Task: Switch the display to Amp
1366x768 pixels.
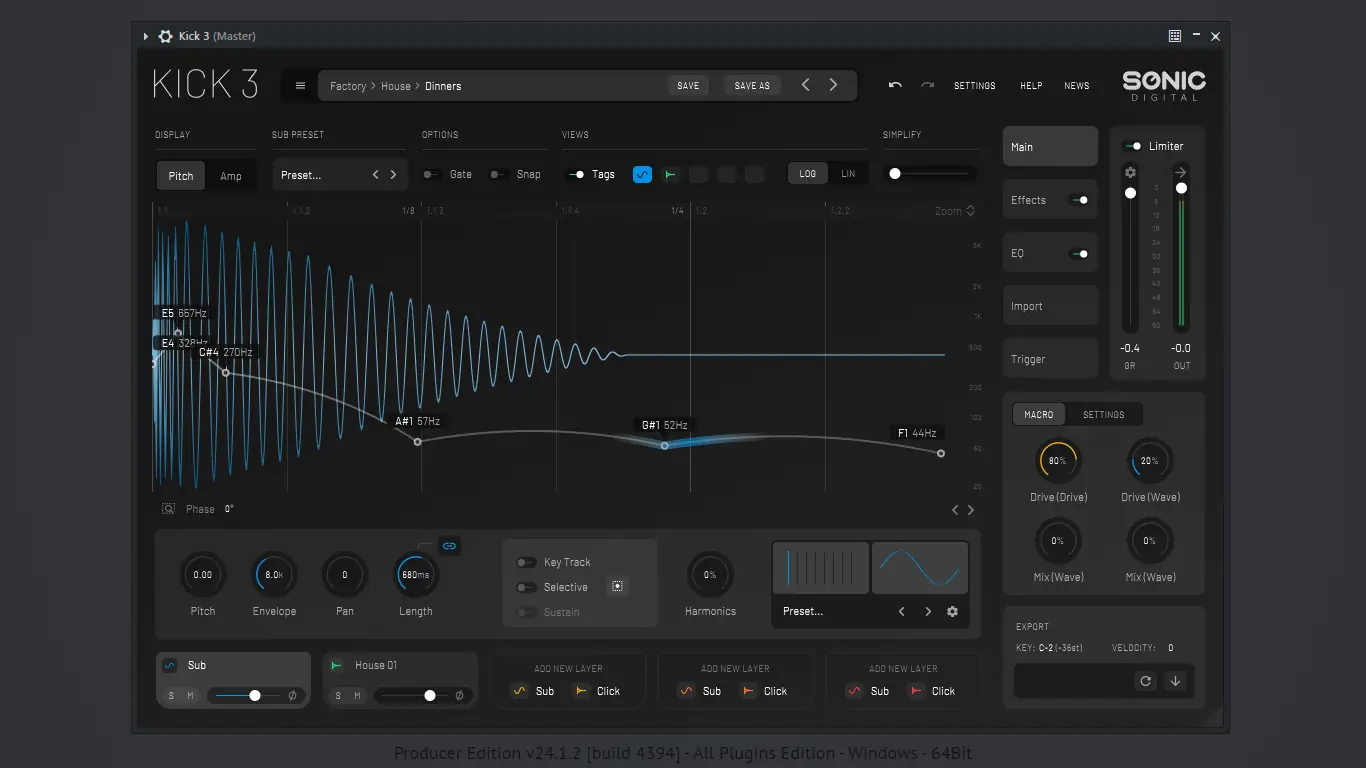Action: [x=231, y=176]
